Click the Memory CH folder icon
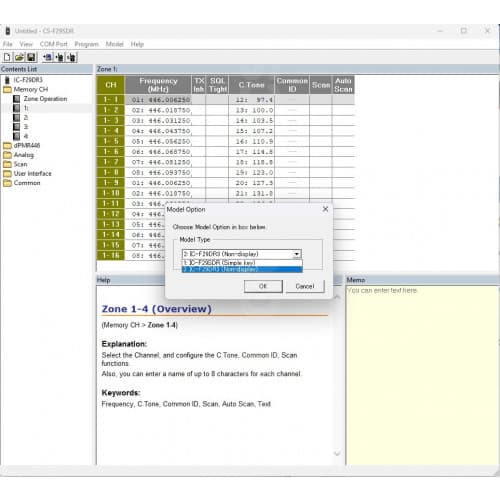 (7, 89)
